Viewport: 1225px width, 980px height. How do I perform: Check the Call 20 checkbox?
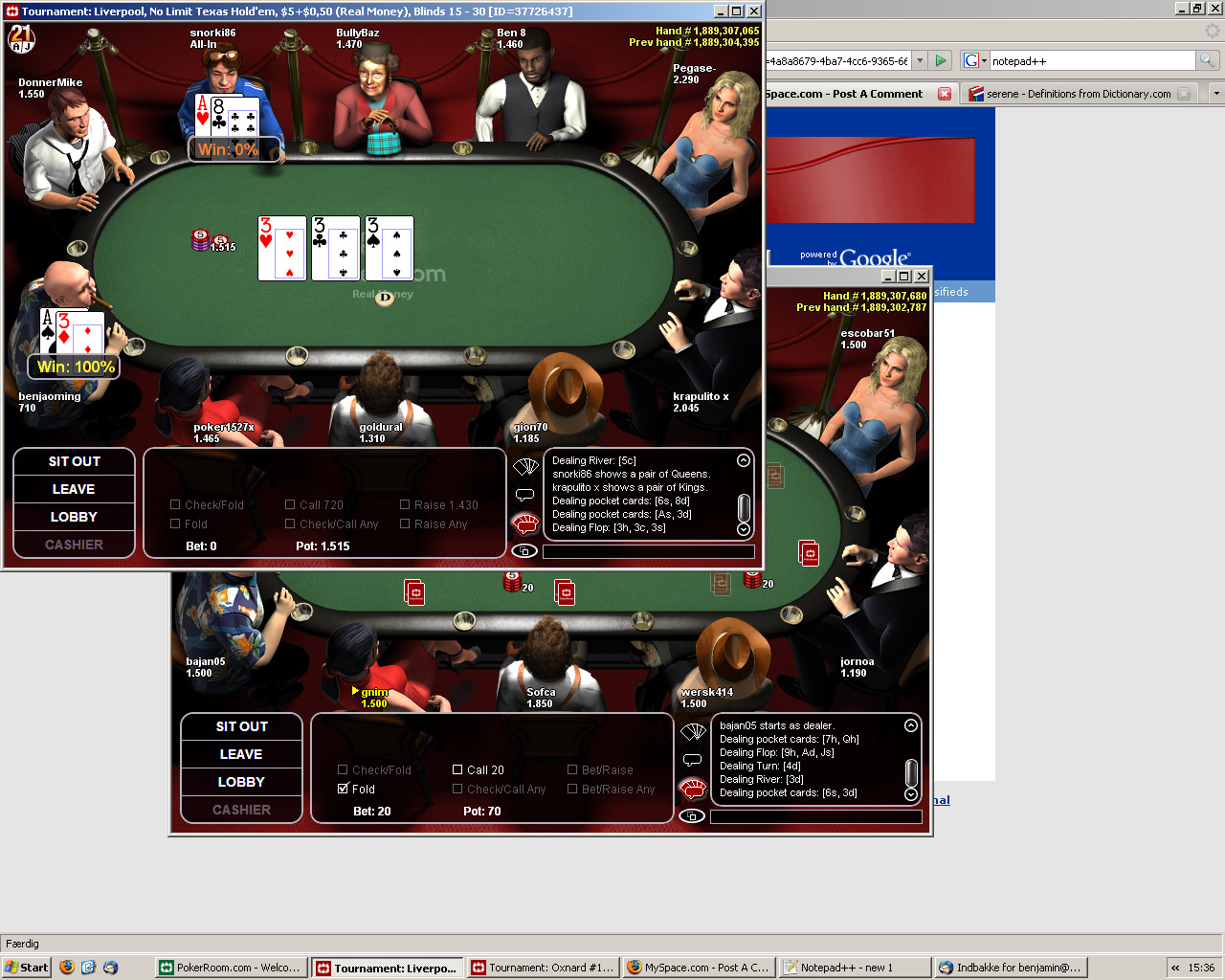pos(457,769)
